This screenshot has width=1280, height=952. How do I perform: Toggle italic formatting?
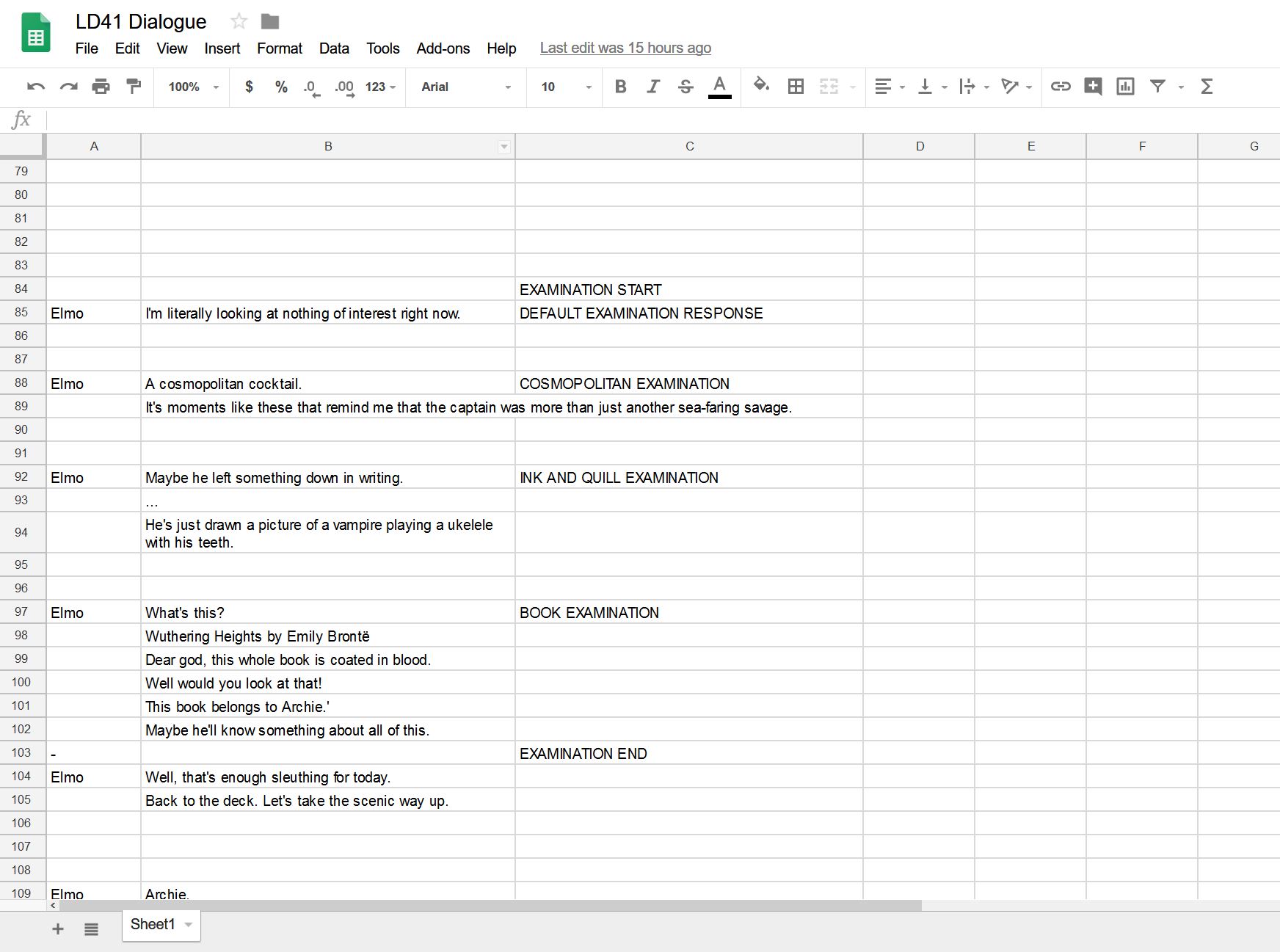coord(652,87)
